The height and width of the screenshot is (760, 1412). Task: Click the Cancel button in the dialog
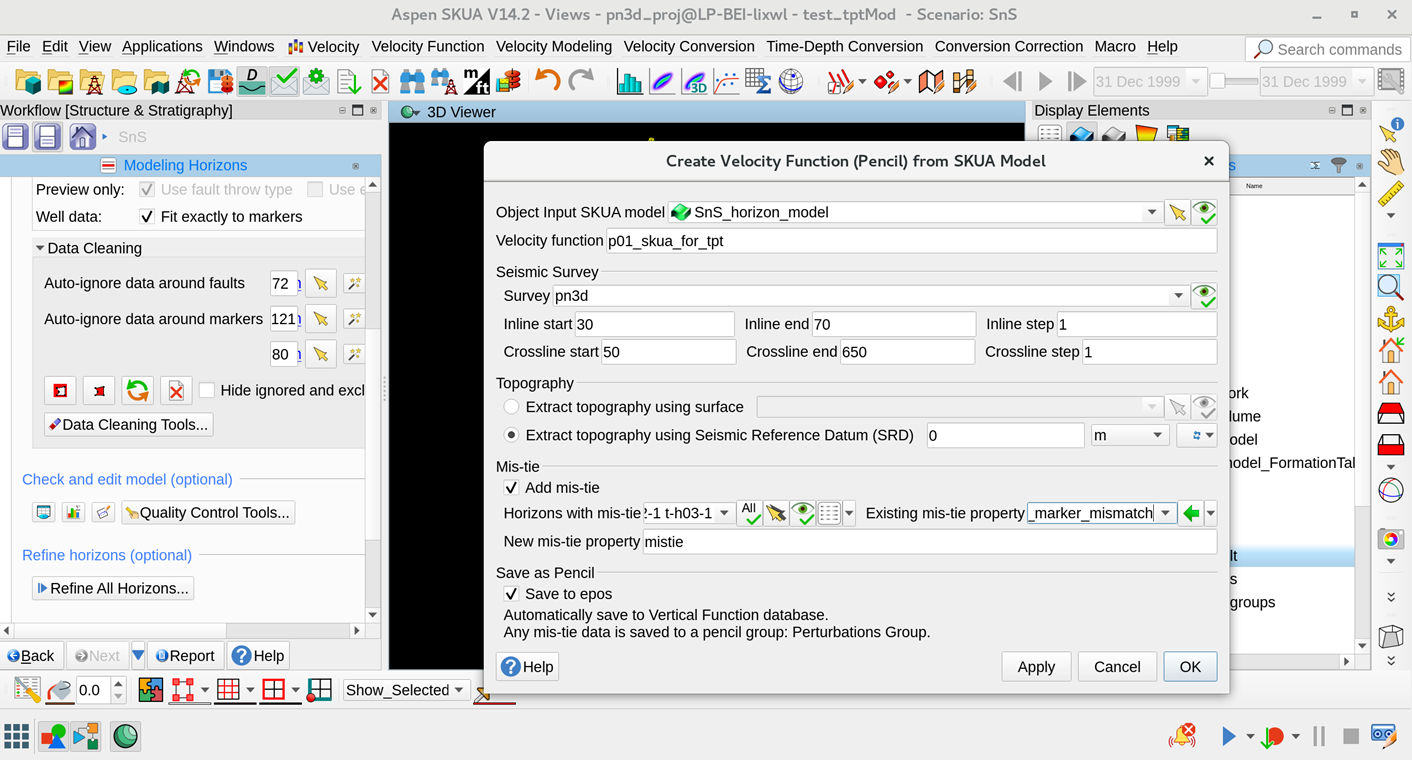(x=1117, y=667)
